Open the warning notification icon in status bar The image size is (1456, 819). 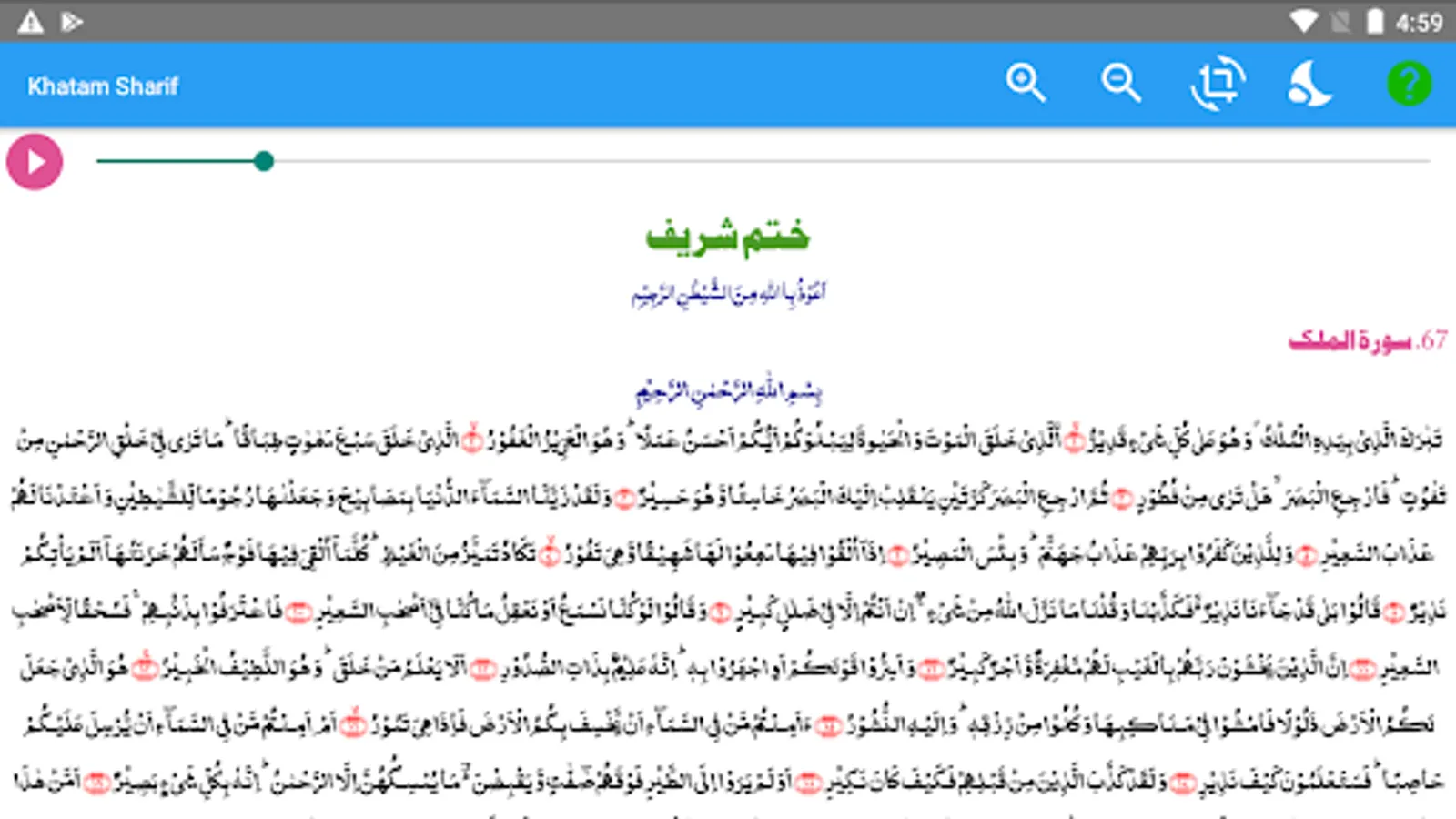coord(31,22)
